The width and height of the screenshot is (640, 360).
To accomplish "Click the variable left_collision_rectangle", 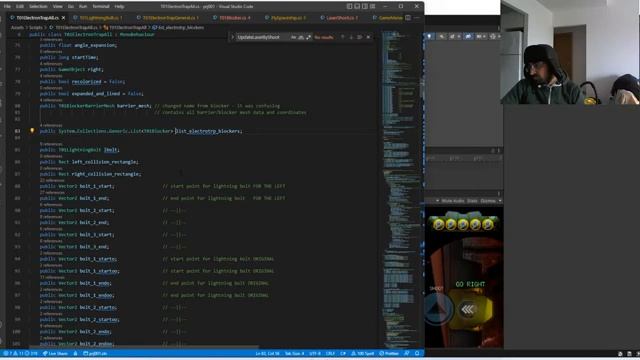I will 104,162.
